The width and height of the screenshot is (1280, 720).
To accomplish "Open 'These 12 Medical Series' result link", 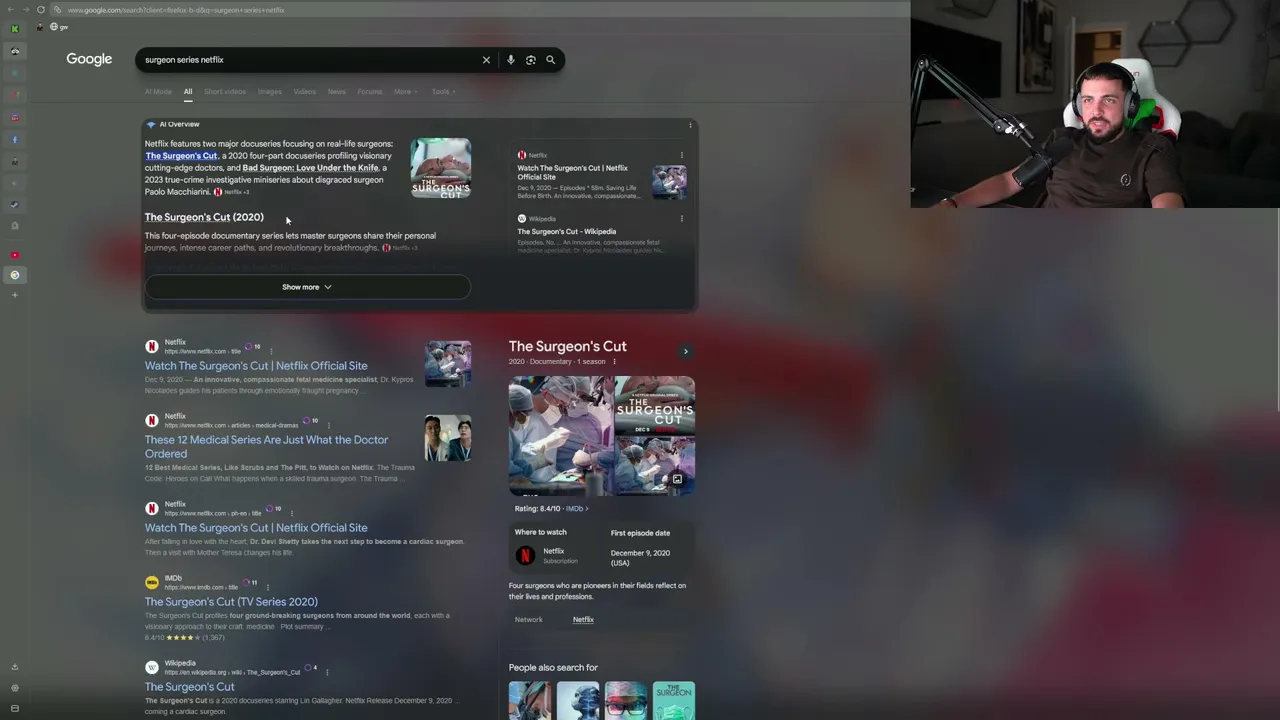I will tap(266, 446).
